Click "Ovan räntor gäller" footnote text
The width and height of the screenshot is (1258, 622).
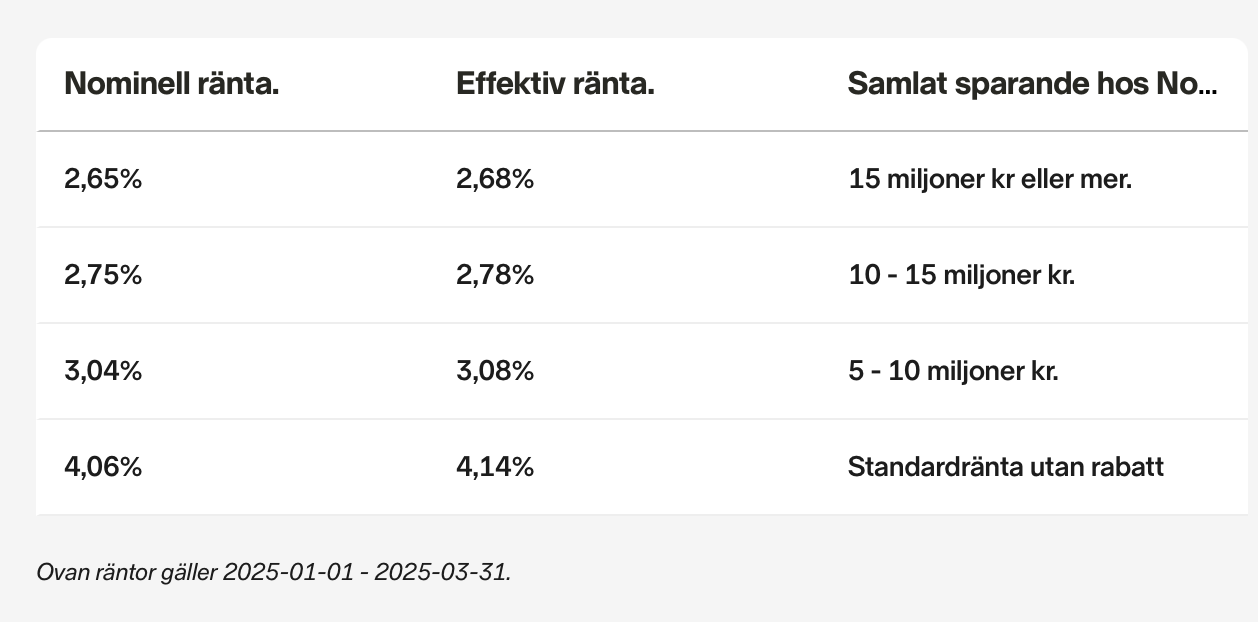pos(127,573)
